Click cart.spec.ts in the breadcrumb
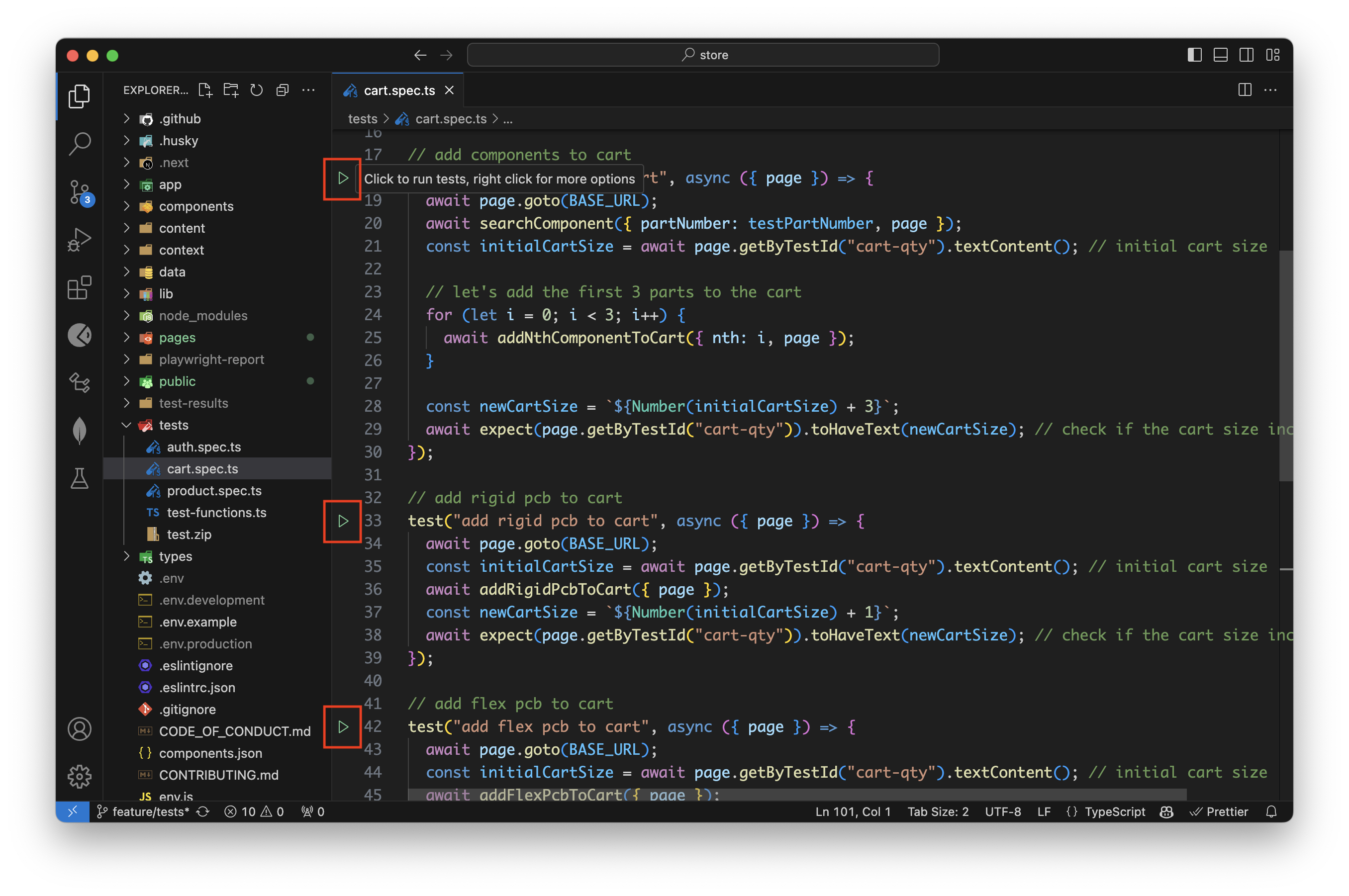This screenshot has height=896, width=1349. (x=451, y=118)
